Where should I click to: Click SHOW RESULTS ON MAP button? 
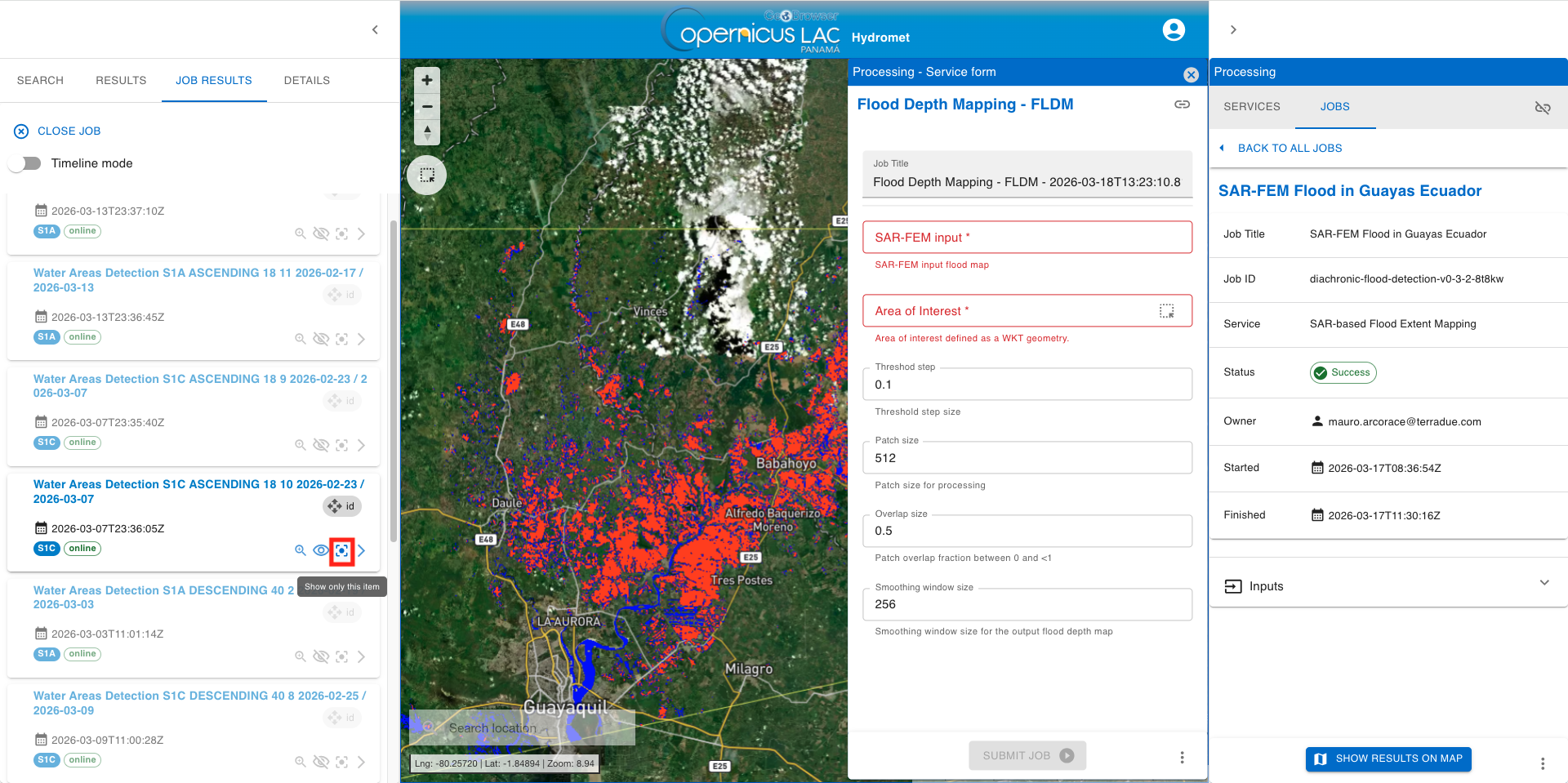1388,759
